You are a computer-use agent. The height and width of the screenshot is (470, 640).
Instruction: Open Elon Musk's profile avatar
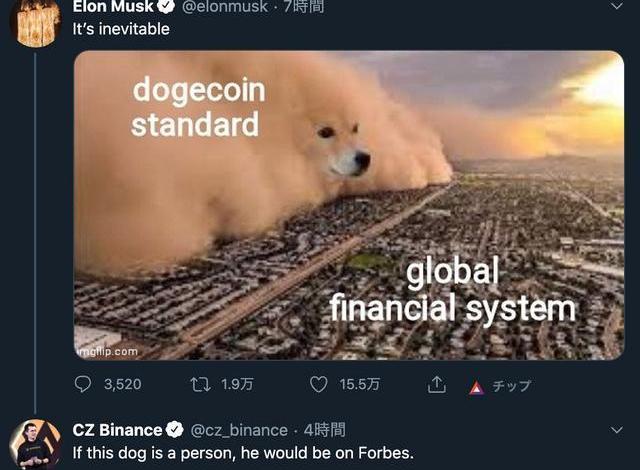click(35, 22)
